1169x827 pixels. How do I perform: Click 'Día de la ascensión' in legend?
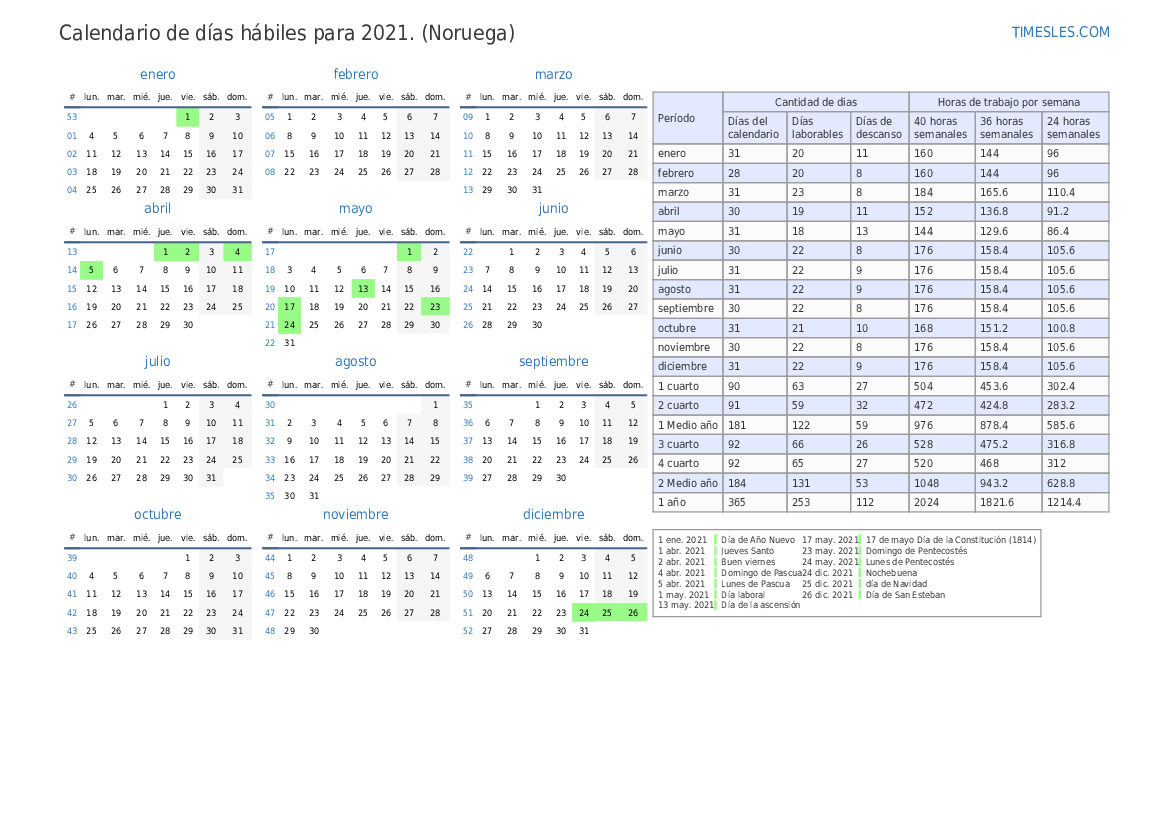(x=760, y=606)
